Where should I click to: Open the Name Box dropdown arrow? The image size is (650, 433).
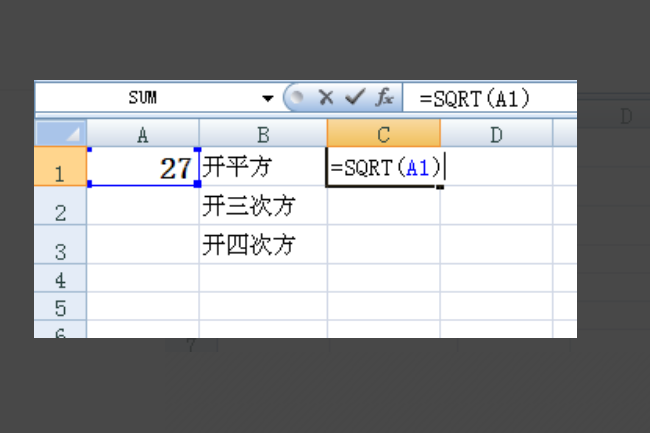click(x=268, y=98)
